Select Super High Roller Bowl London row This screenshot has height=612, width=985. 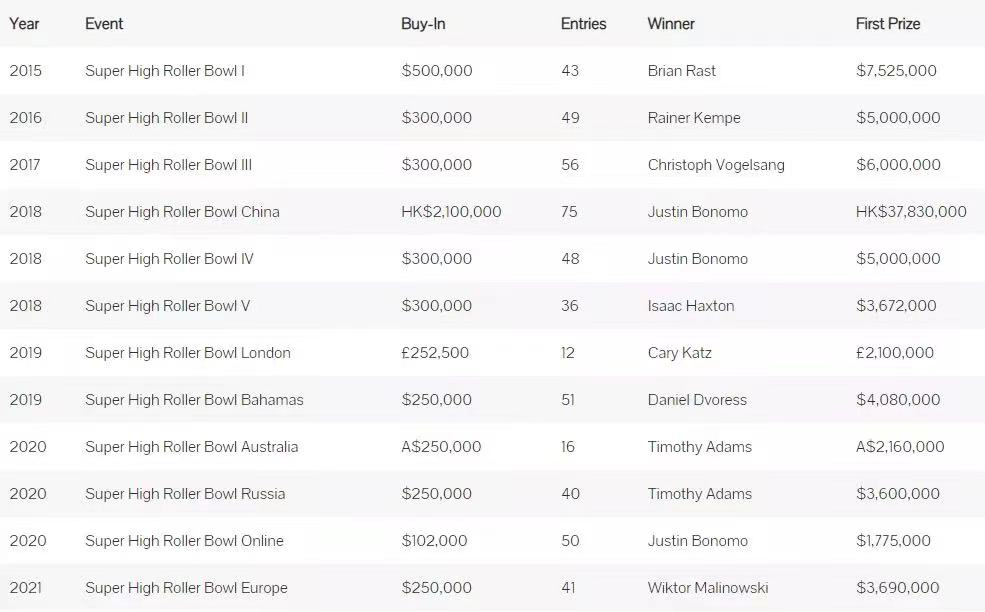pyautogui.click(x=492, y=353)
